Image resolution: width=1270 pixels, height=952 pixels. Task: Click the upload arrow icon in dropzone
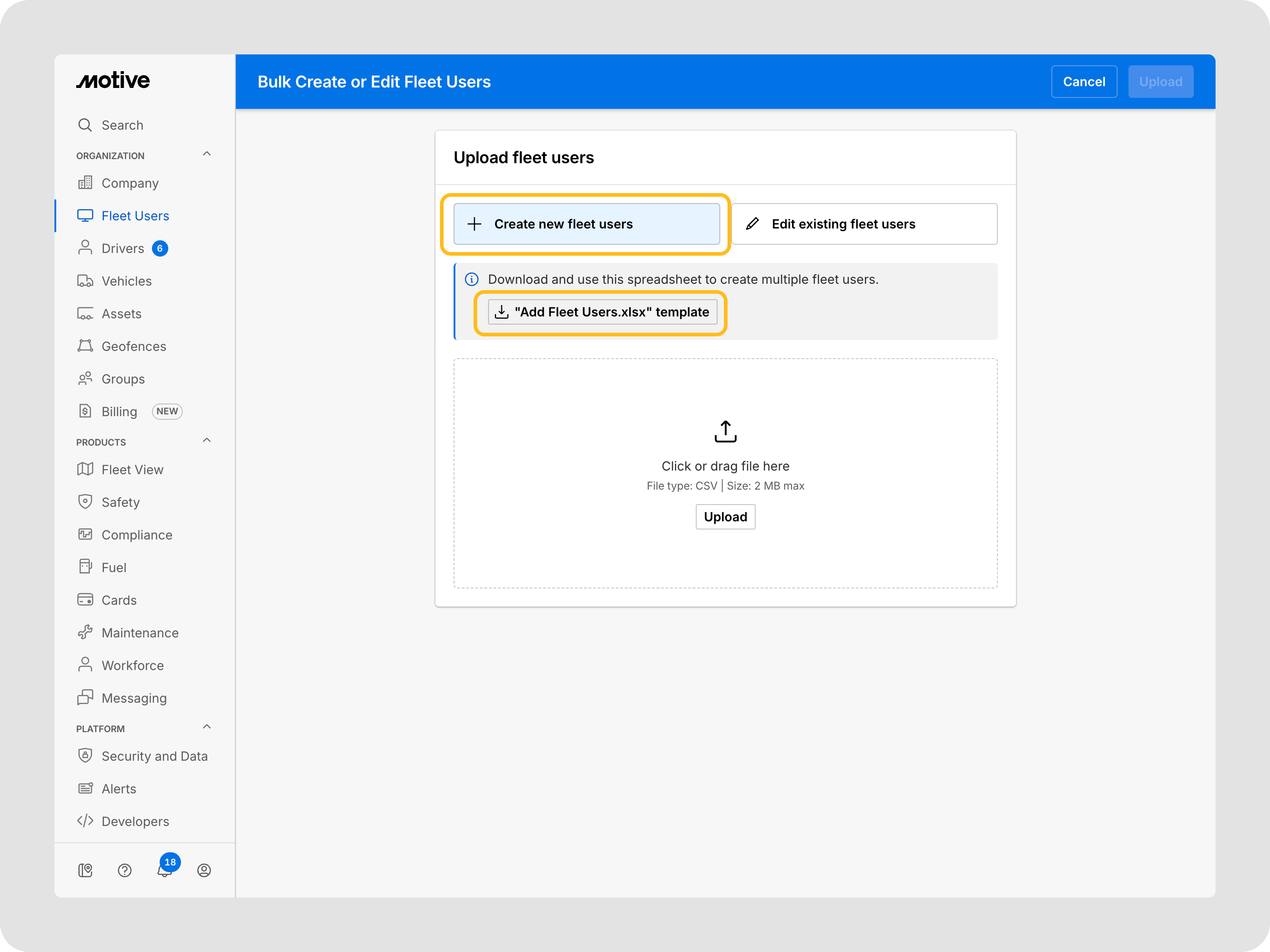coord(725,432)
